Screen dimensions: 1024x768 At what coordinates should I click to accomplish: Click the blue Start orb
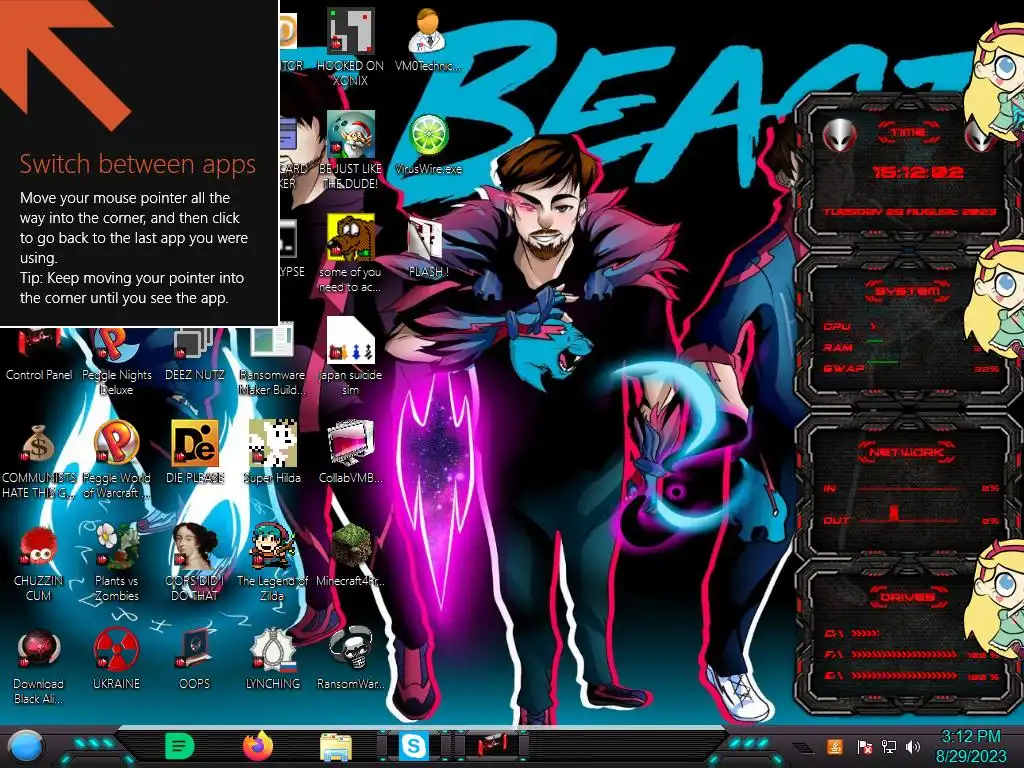(x=25, y=746)
